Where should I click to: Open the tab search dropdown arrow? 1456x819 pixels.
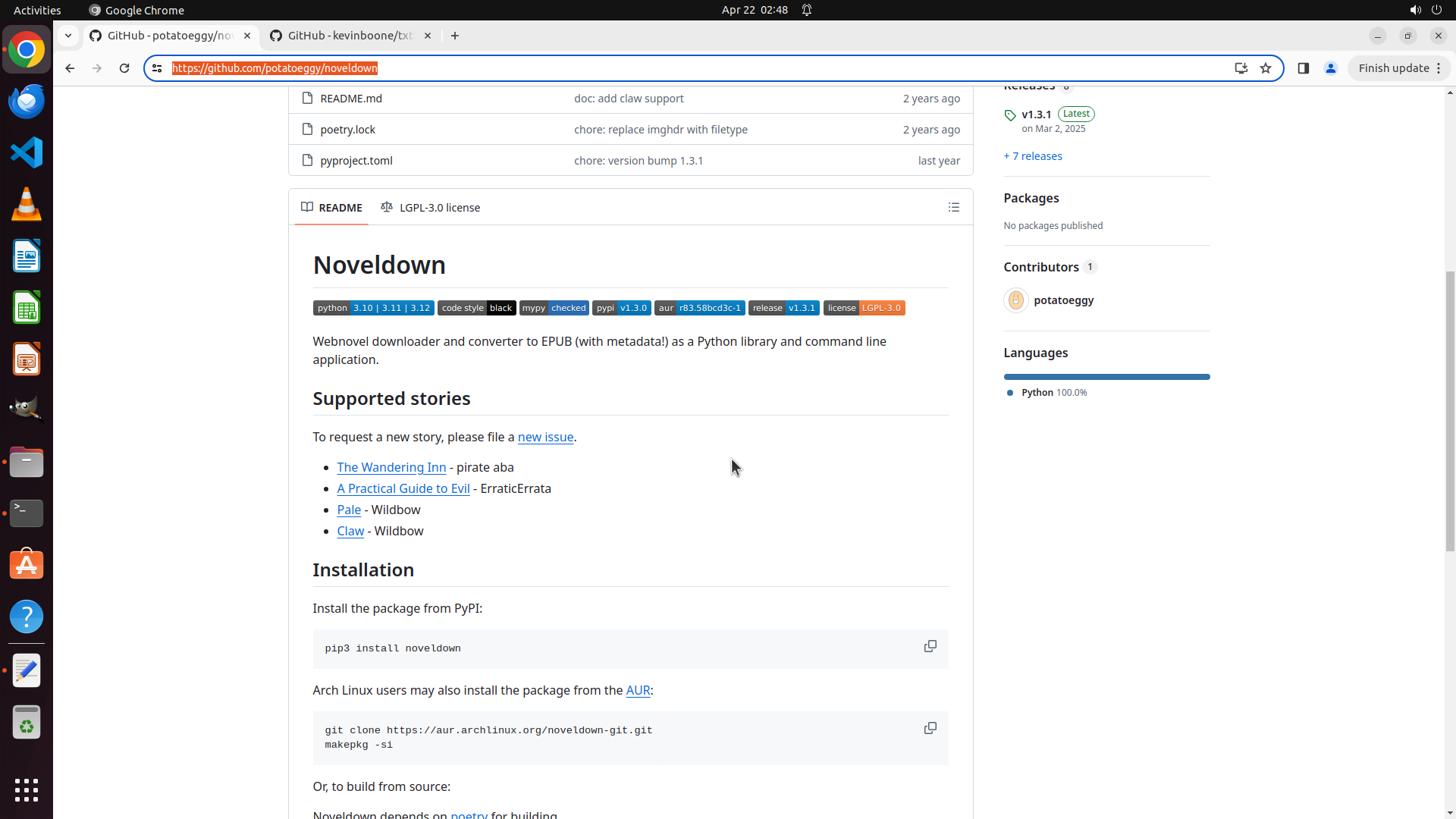coord(68,36)
